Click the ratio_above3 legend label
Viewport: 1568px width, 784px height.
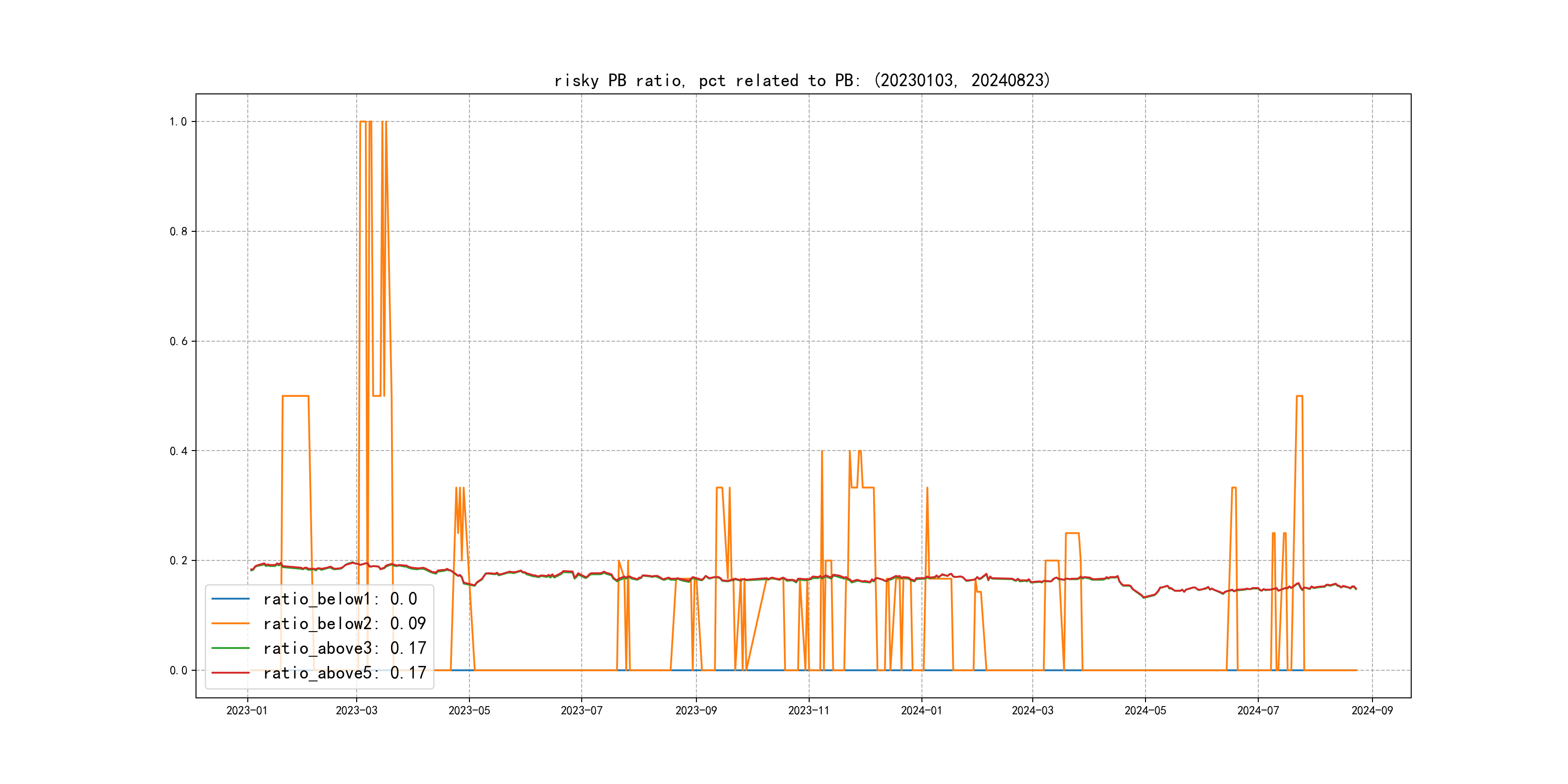pyautogui.click(x=344, y=648)
